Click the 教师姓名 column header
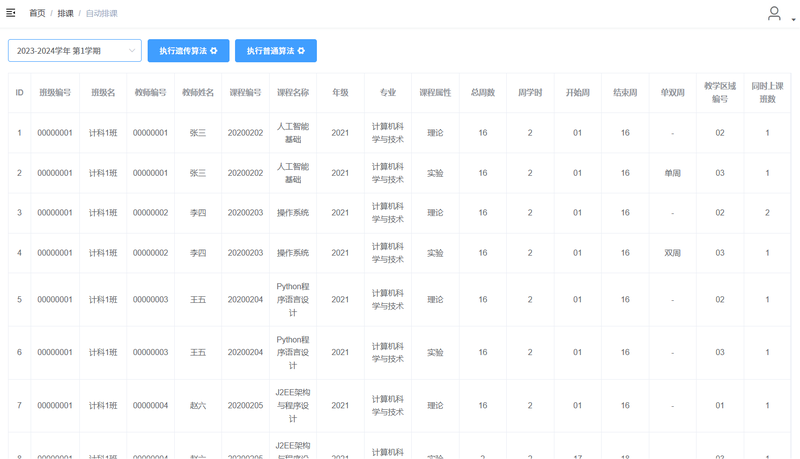This screenshot has width=800, height=459. click(198, 93)
